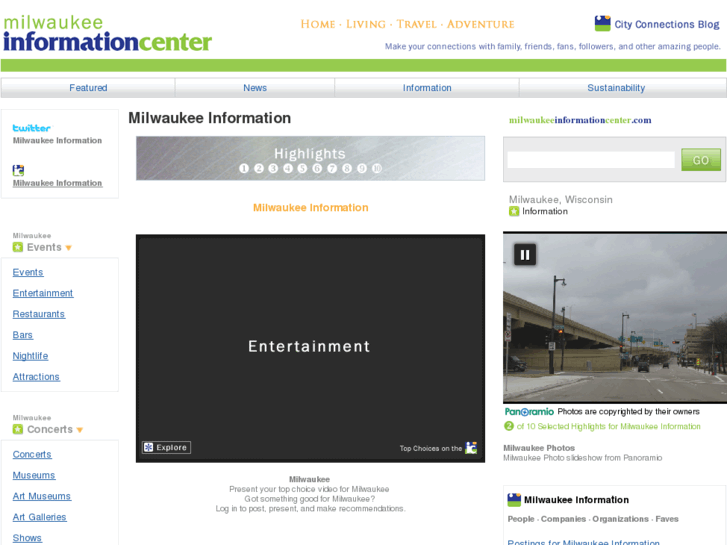Open the Twitter logo link
The width and height of the screenshot is (727, 545).
pos(32,128)
